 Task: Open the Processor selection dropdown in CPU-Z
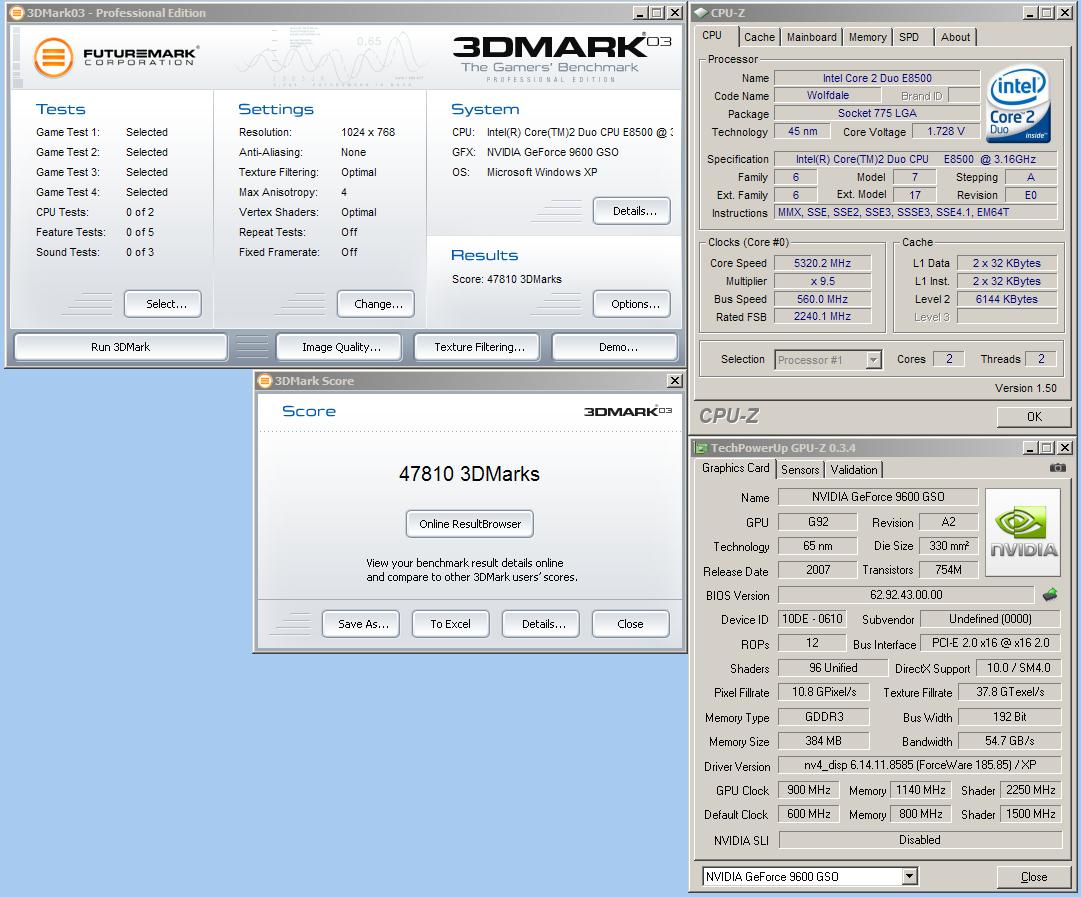(873, 359)
